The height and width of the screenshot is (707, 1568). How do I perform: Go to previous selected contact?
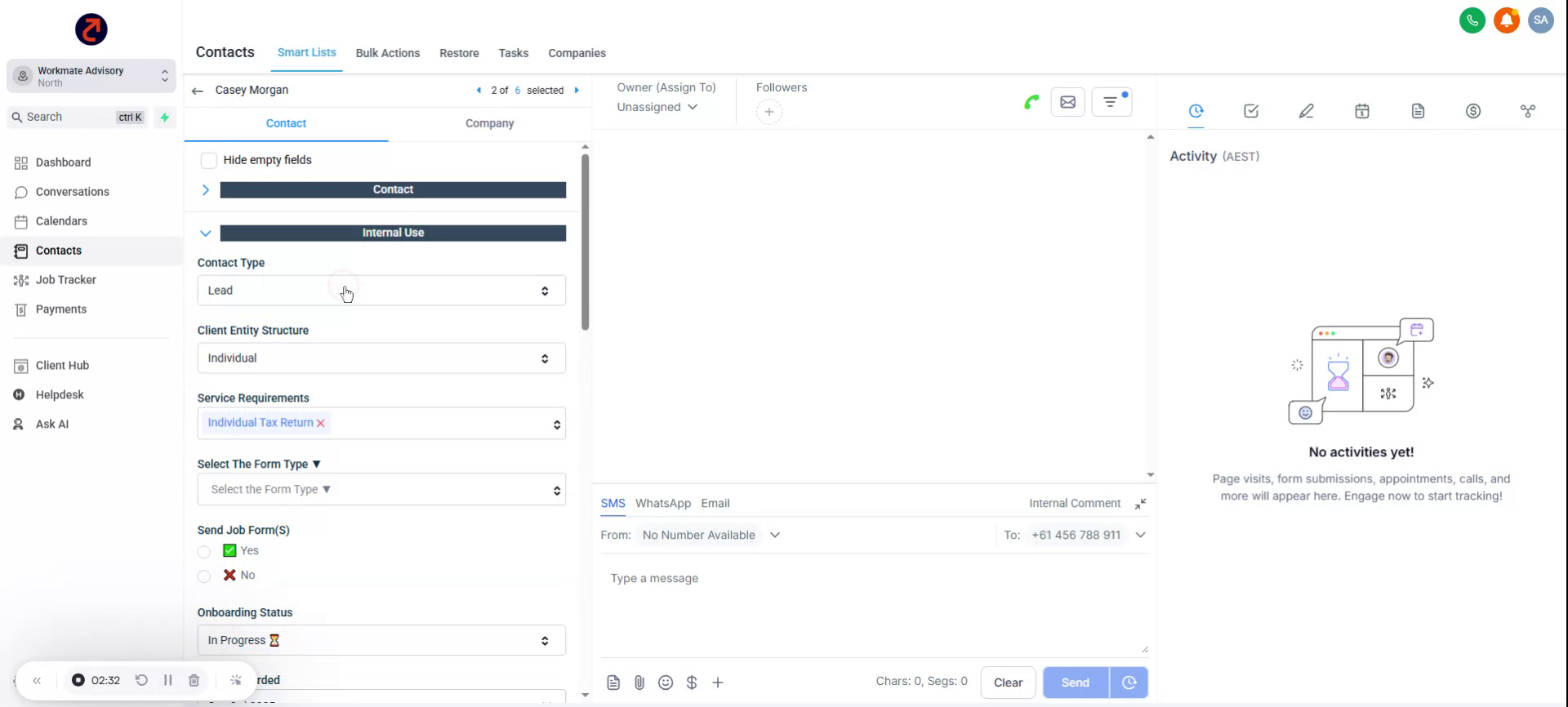(x=479, y=91)
